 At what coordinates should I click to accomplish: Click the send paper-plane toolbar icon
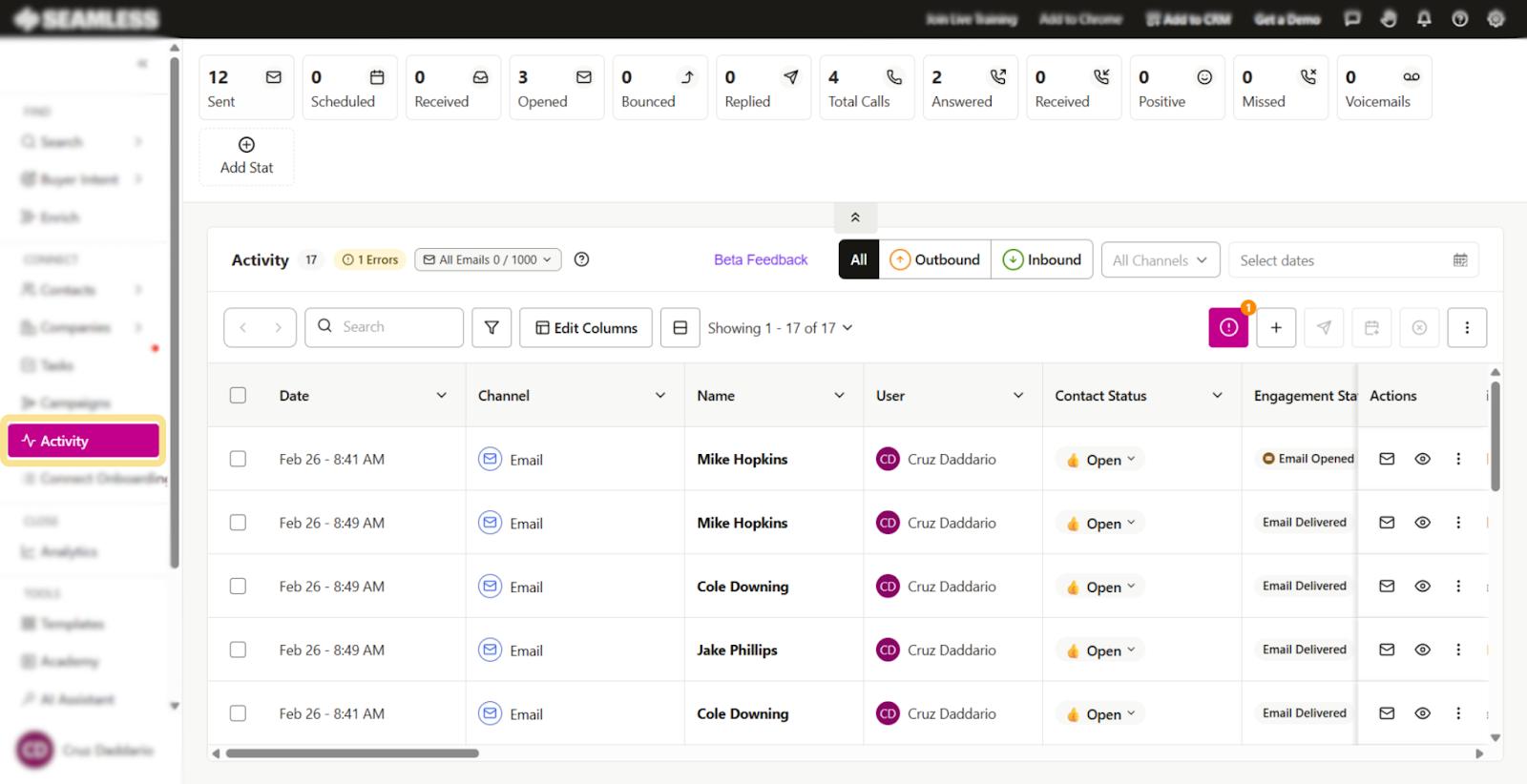pos(1324,327)
